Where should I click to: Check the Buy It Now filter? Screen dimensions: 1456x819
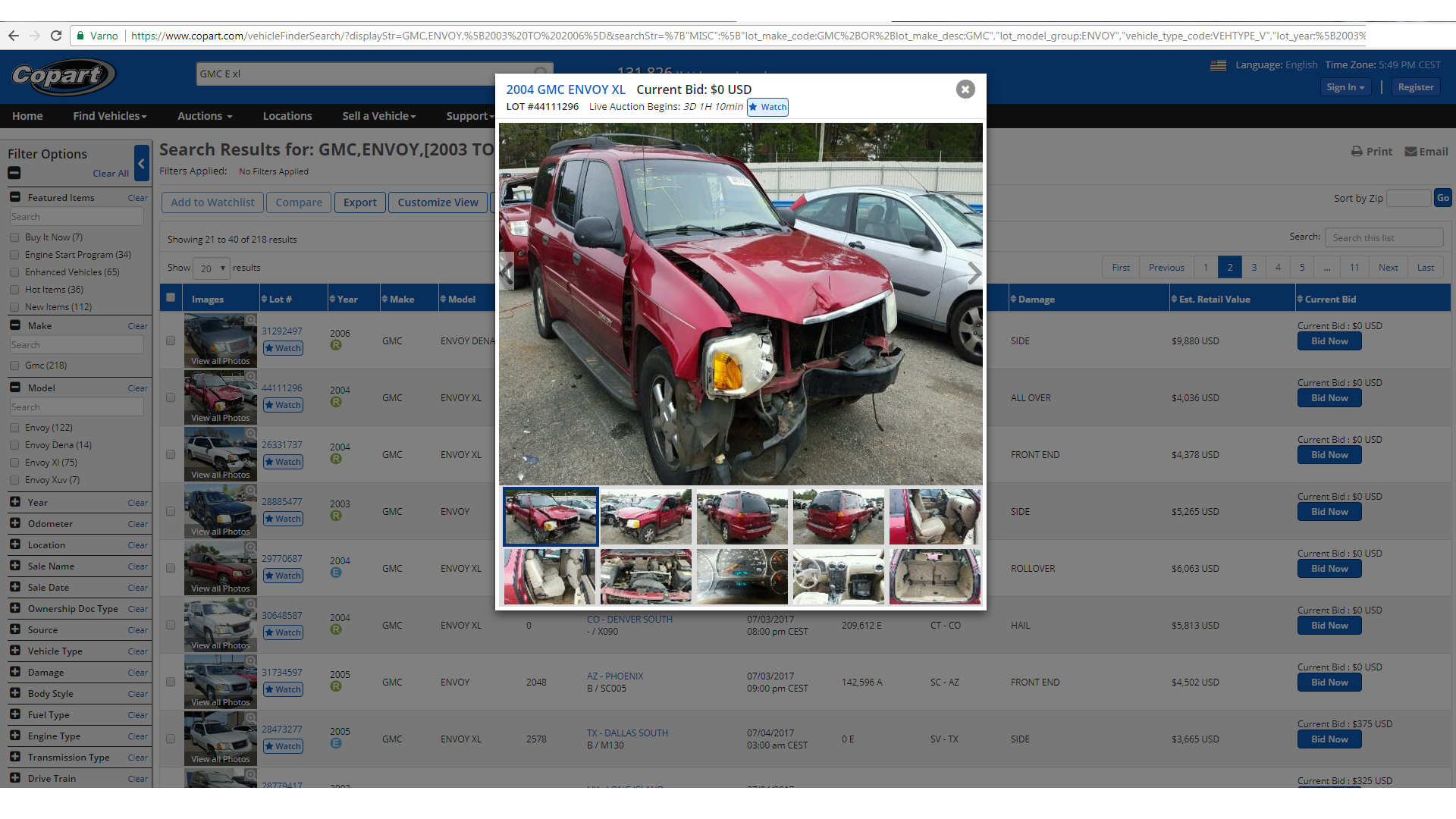coord(14,237)
